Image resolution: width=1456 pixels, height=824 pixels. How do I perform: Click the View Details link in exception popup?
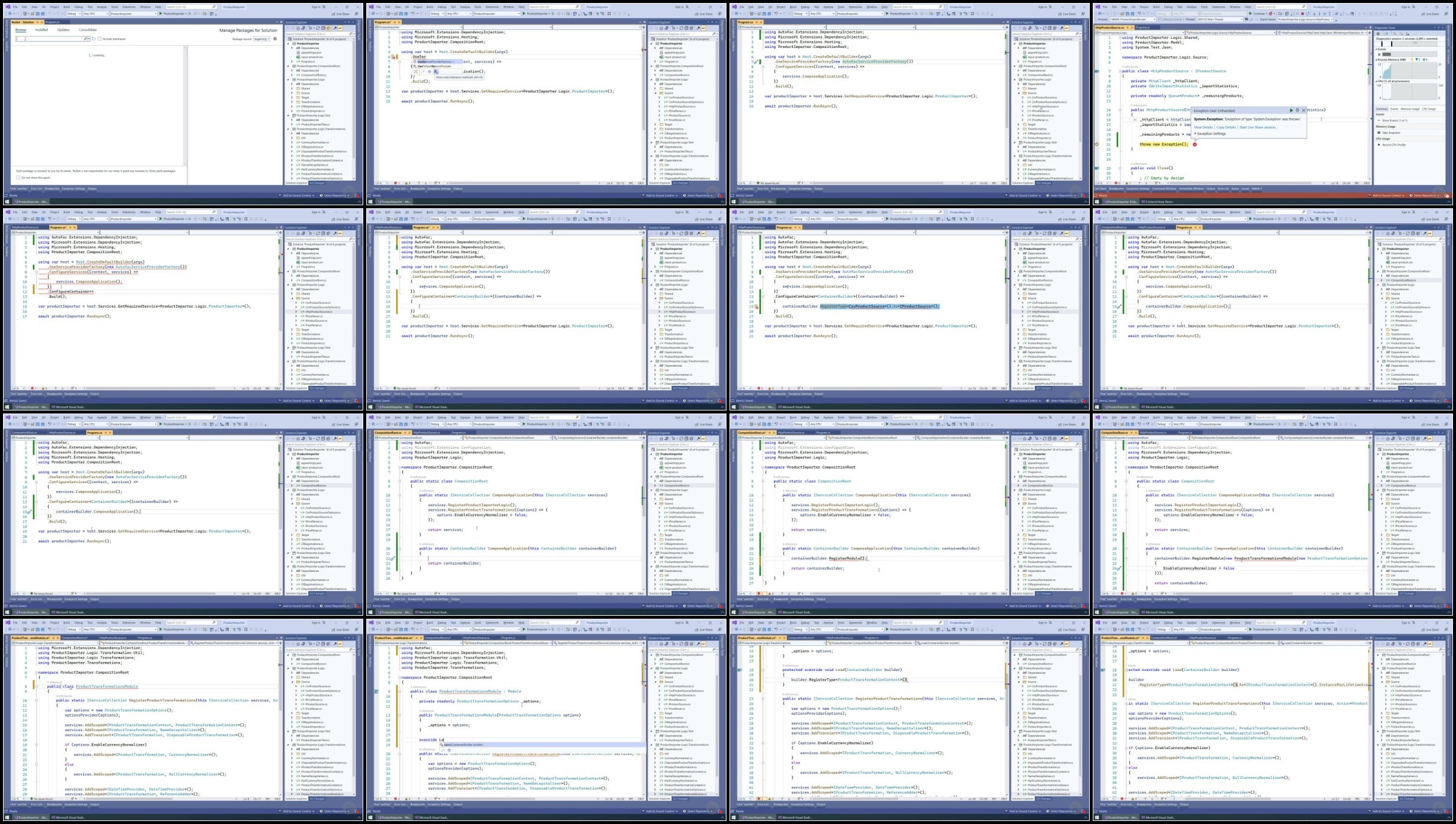(x=1203, y=127)
